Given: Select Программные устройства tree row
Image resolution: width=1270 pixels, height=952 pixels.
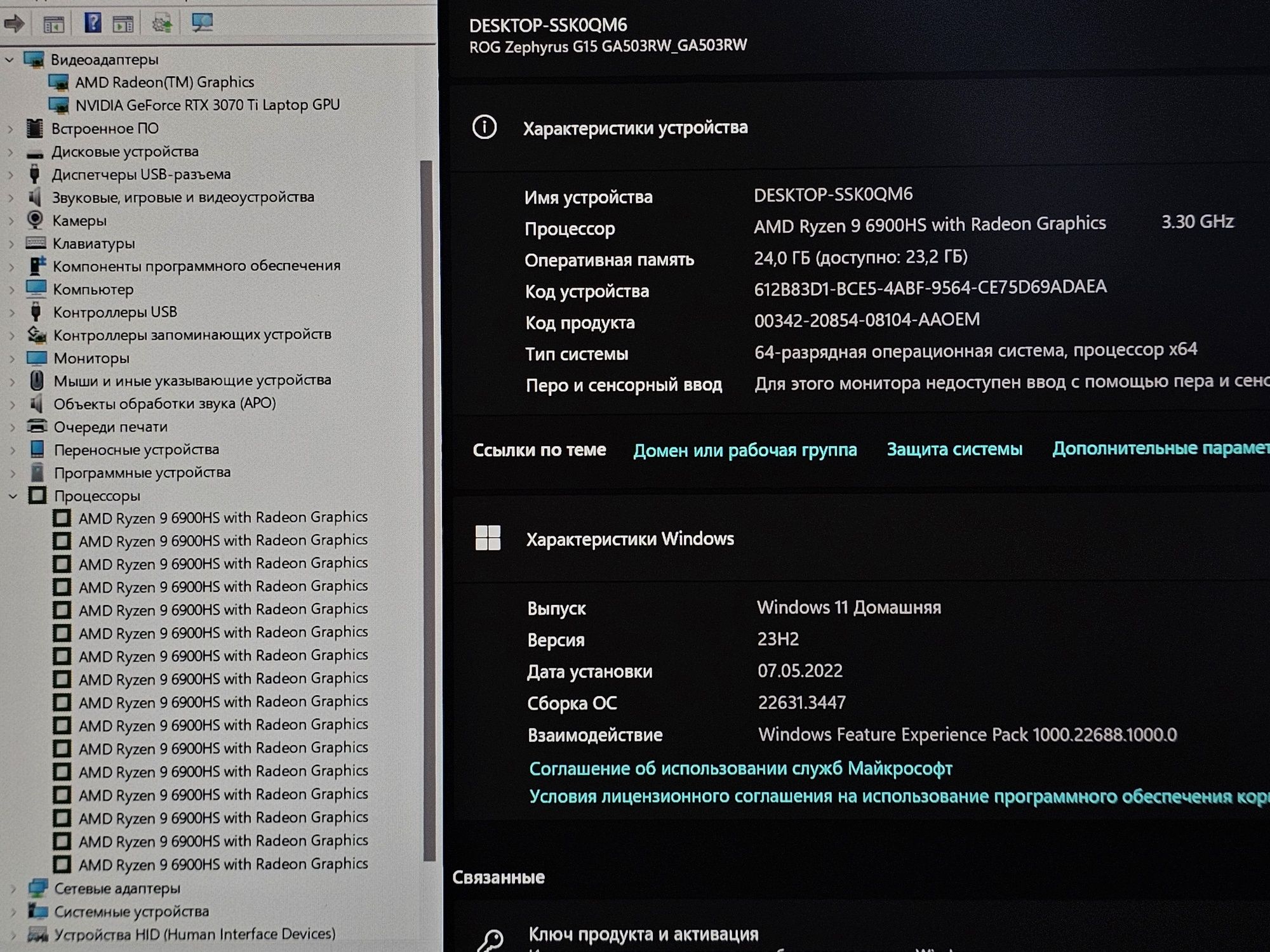Looking at the screenshot, I should coord(142,472).
